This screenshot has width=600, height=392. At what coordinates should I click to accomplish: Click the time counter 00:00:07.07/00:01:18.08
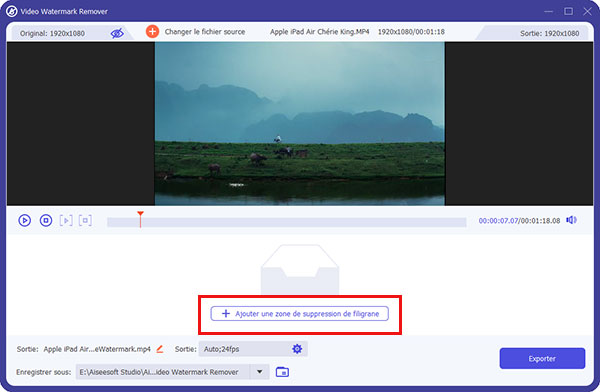pyautogui.click(x=519, y=220)
